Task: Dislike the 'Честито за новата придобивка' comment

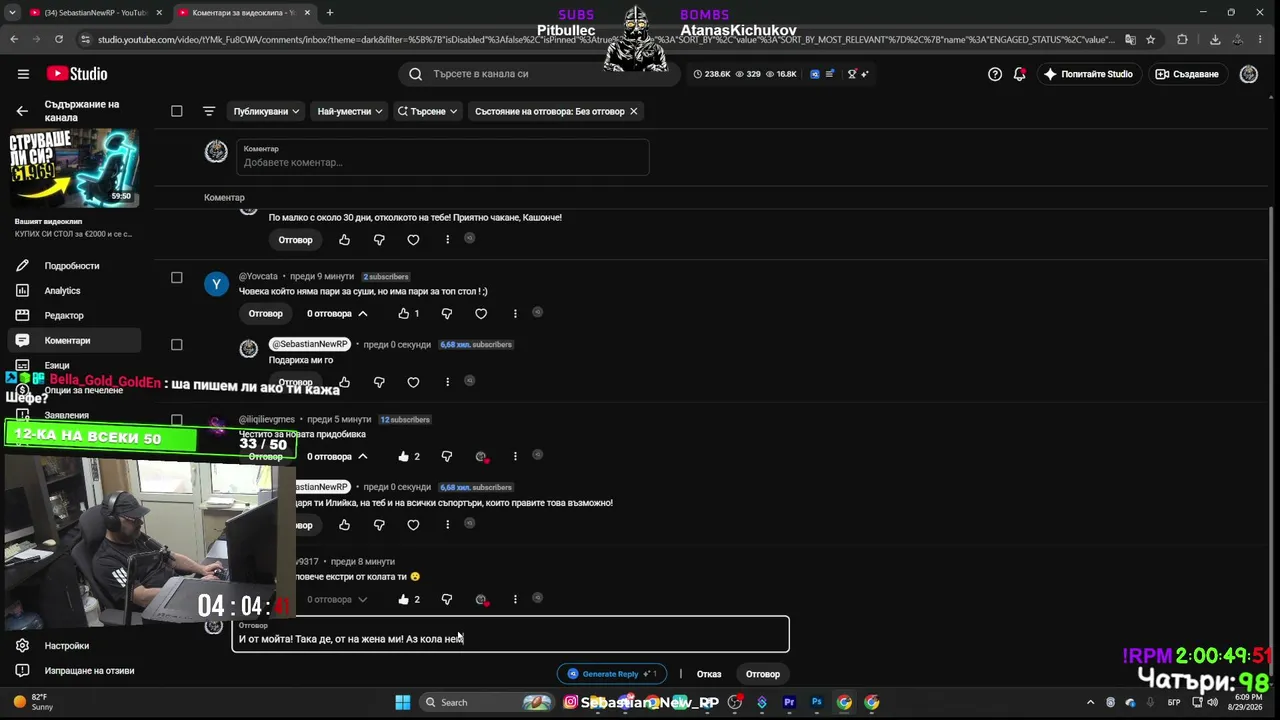Action: (447, 456)
